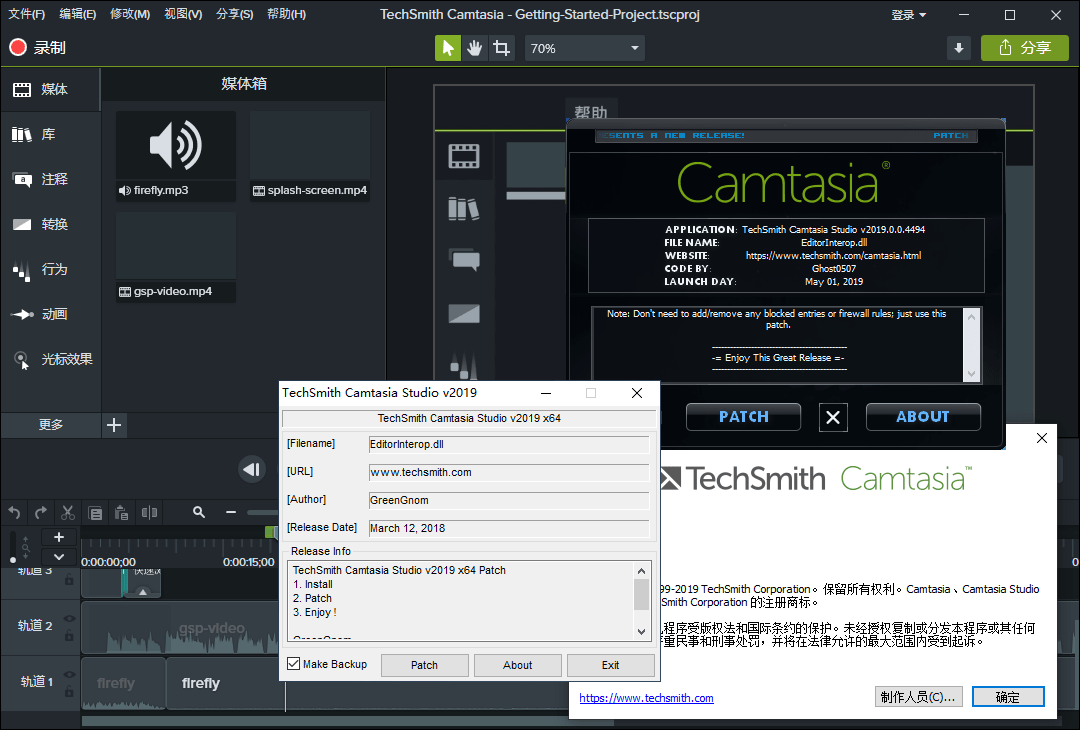Click the 制作人员(C)... credits button

point(918,697)
